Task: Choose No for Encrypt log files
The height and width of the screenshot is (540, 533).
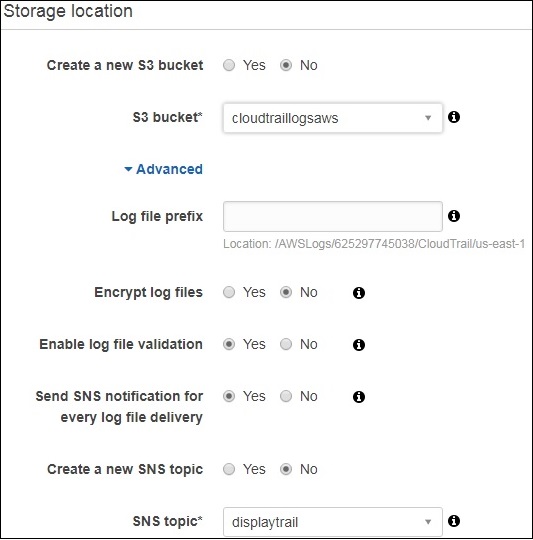Action: pos(286,292)
